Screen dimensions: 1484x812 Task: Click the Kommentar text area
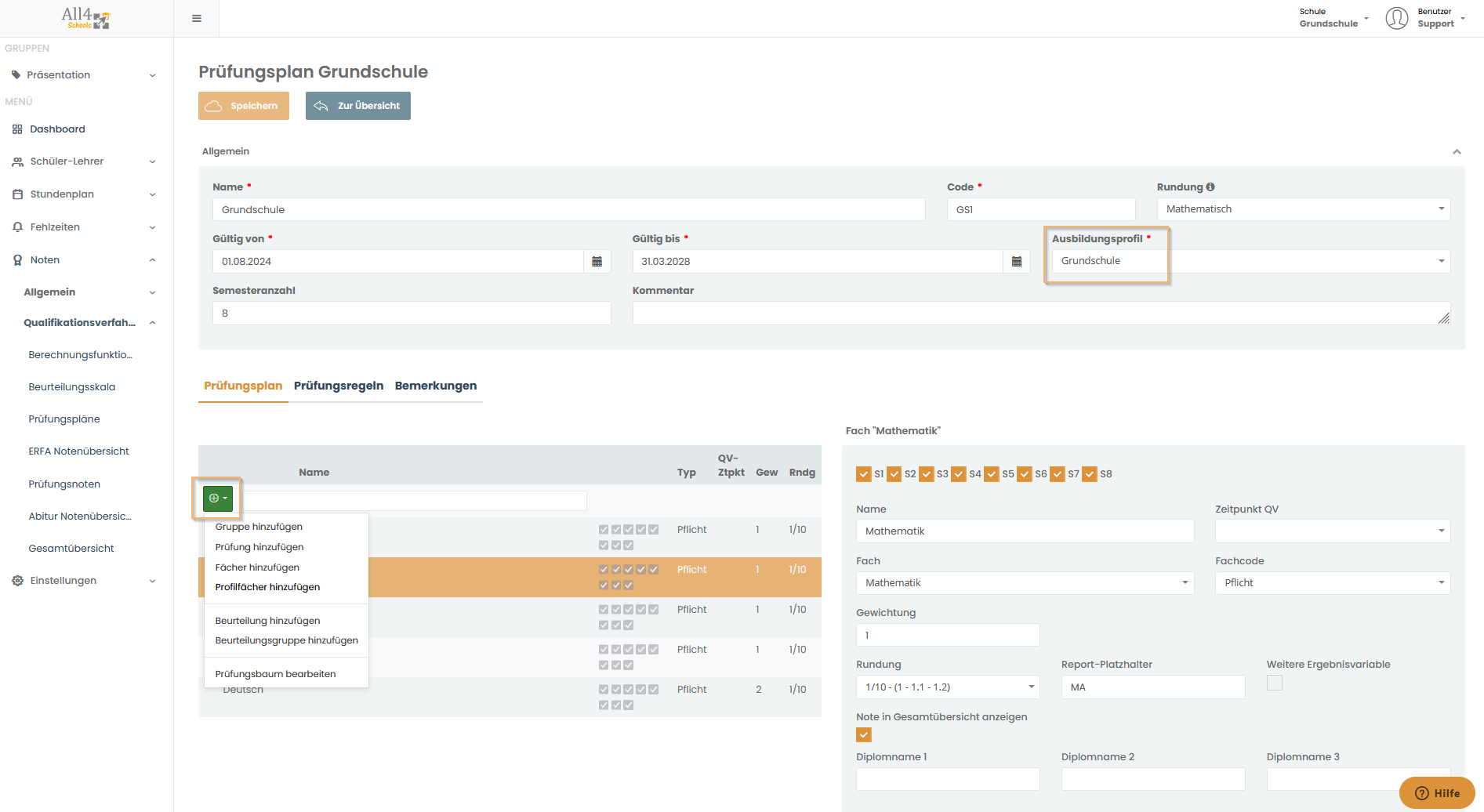[x=1041, y=314]
